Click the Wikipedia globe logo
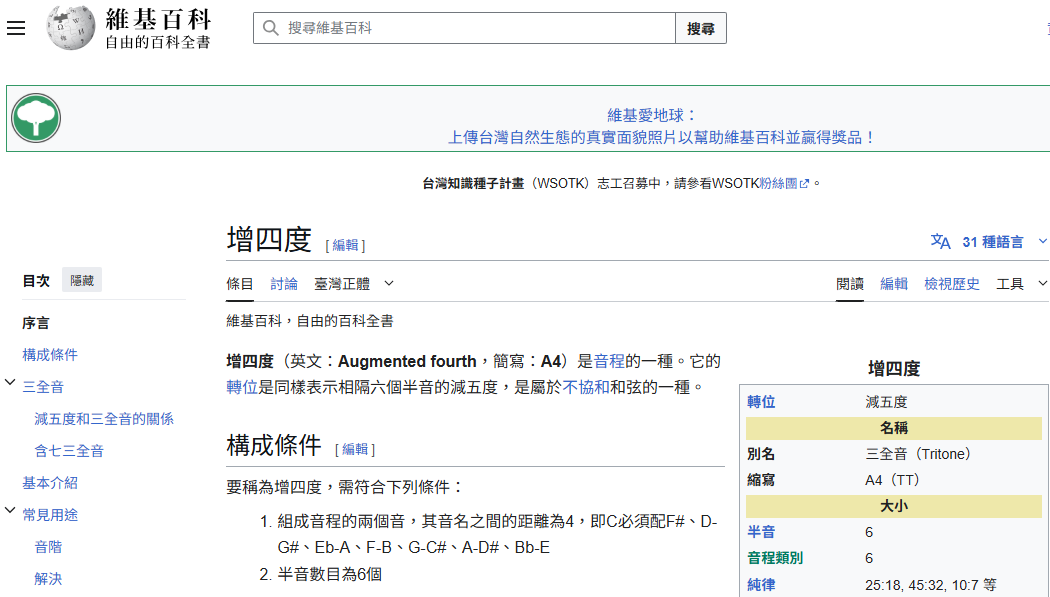Image resolution: width=1050 pixels, height=597 pixels. (x=70, y=27)
